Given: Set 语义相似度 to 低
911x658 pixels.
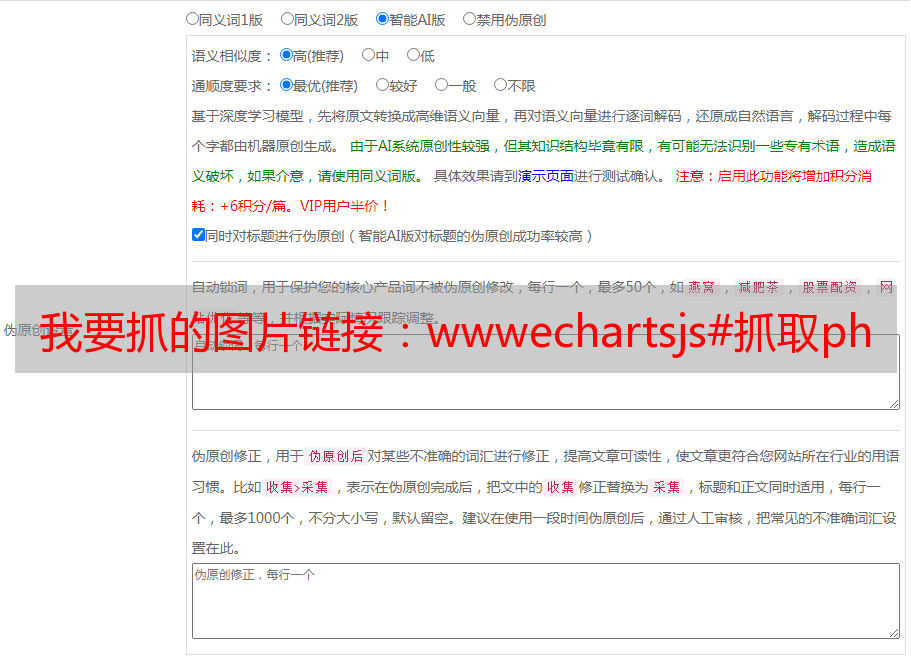Looking at the screenshot, I should pos(413,55).
